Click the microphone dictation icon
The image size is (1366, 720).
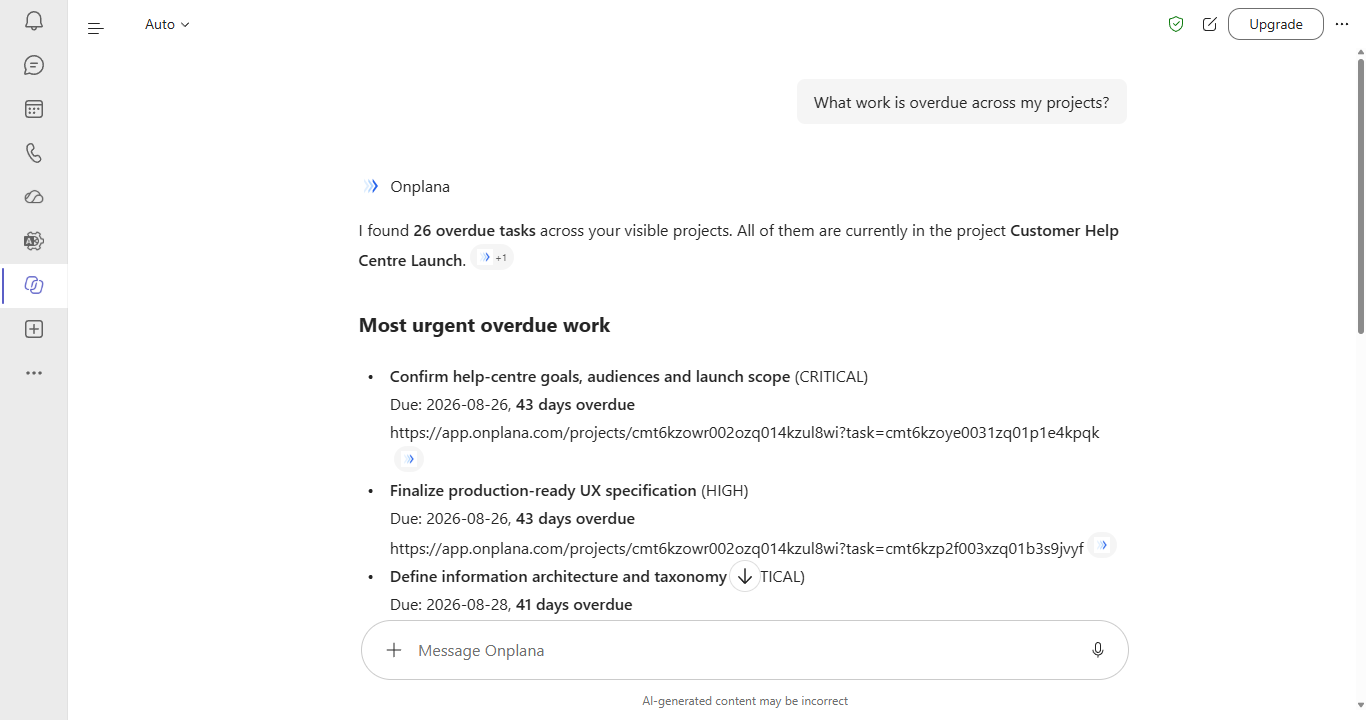[x=1098, y=650]
